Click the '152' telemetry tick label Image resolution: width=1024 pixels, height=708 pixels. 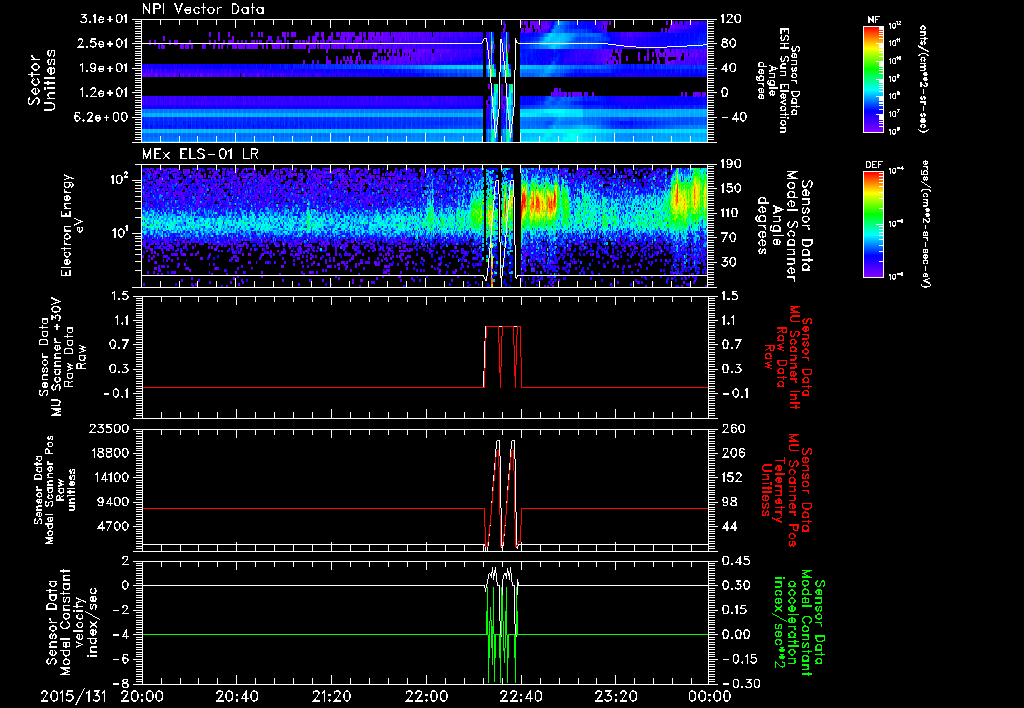(x=731, y=477)
